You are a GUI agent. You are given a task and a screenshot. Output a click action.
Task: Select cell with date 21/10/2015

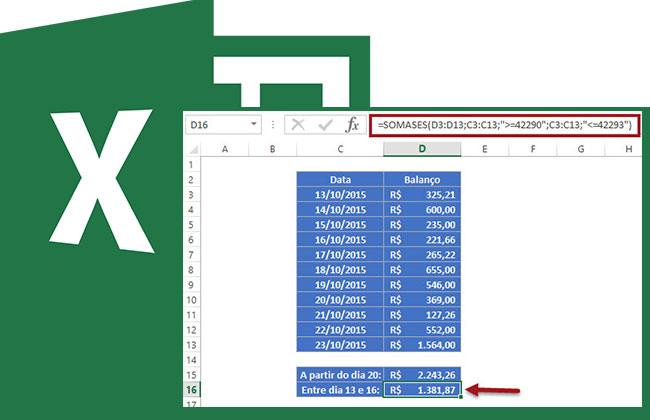point(340,315)
